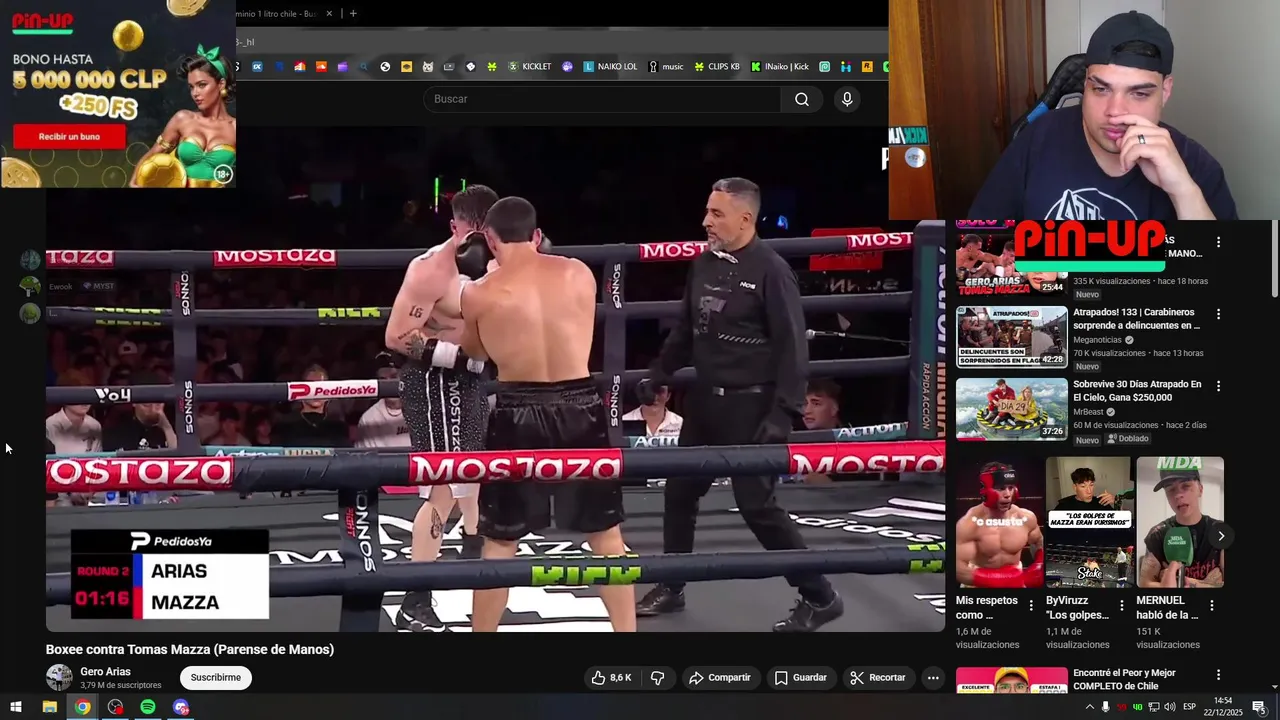Open File Explorer from taskbar
The width and height of the screenshot is (1280, 720).
[49, 707]
